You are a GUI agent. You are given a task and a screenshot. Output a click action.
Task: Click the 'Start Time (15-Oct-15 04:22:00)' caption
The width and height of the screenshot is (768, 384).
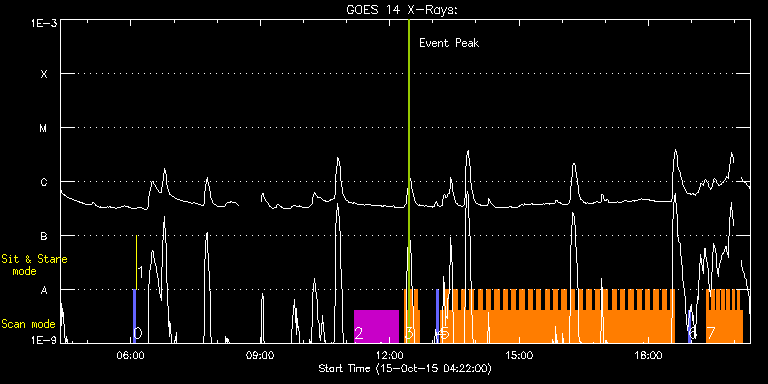coord(405,368)
